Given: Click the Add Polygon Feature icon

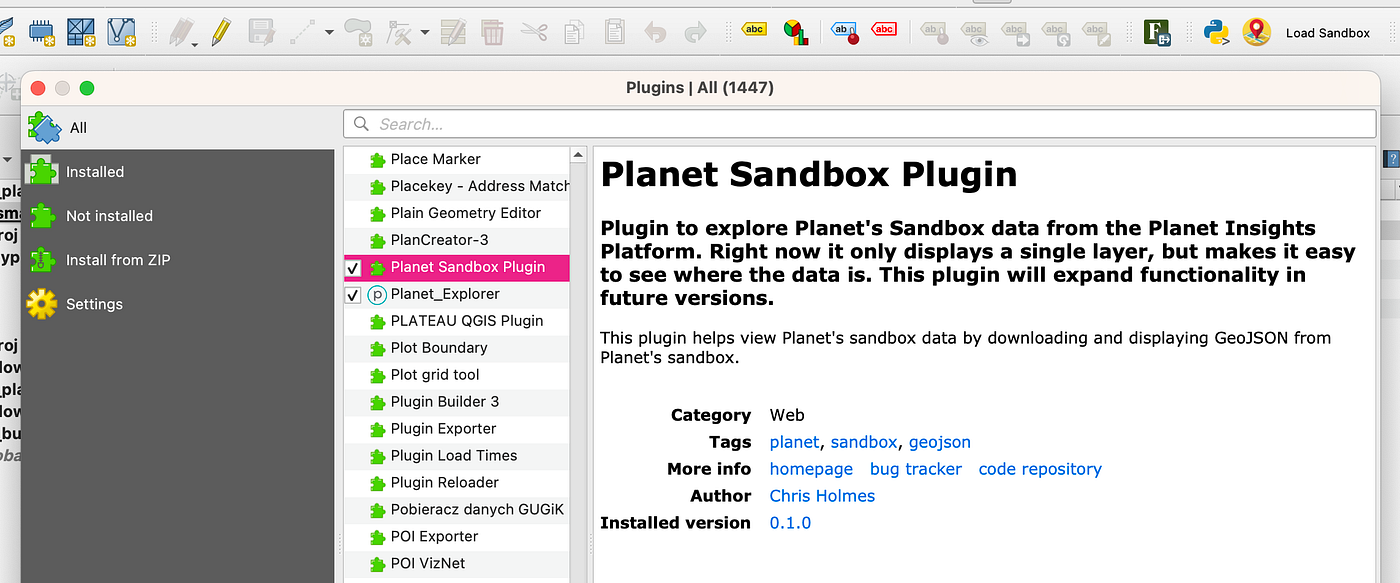Looking at the screenshot, I should pyautogui.click(x=357, y=32).
